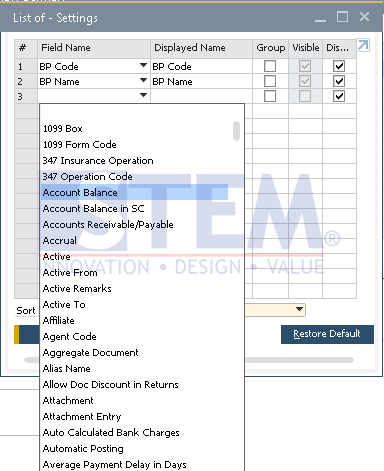Uncheck the Dis... checkbox for BP Code
The image size is (384, 471).
coord(339,66)
